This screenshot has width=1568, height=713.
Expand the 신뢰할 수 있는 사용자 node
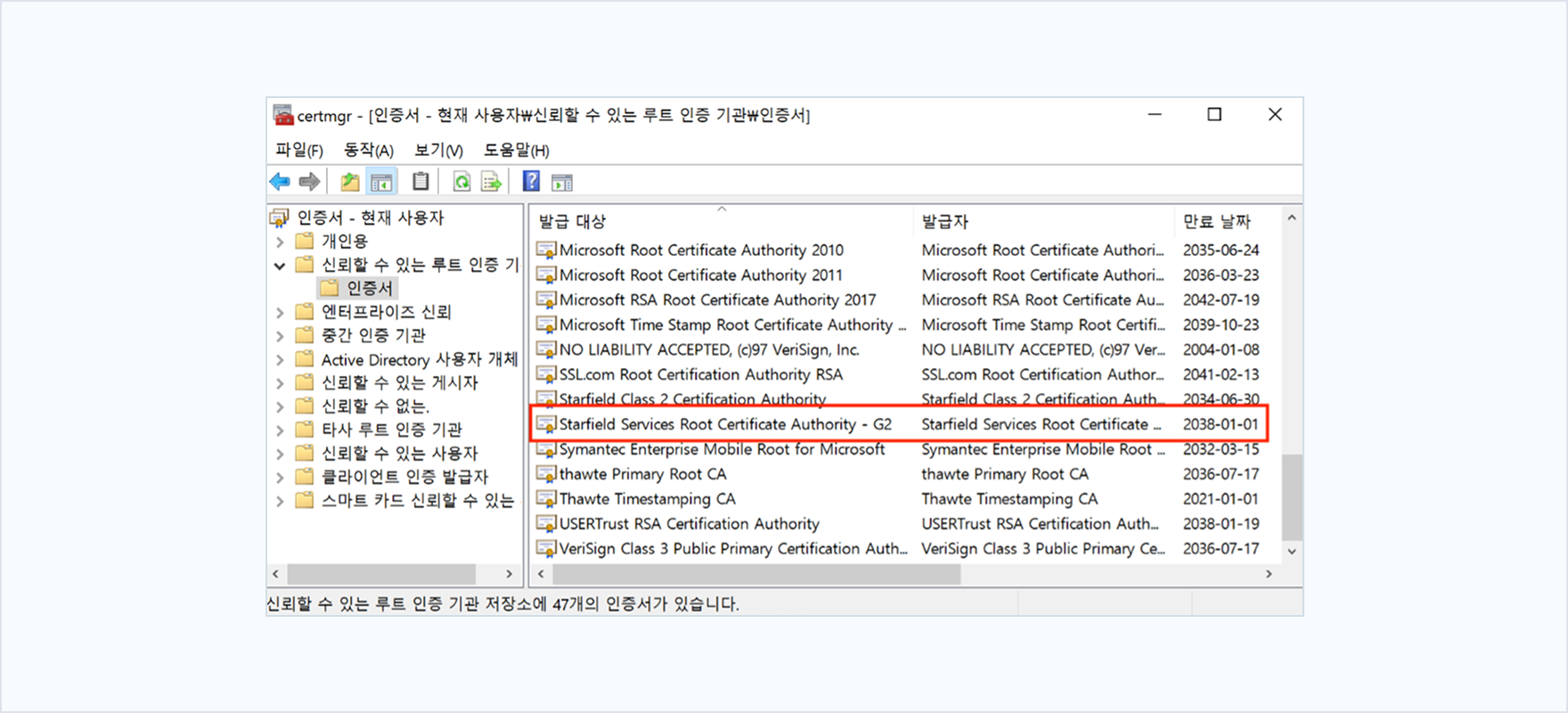280,454
